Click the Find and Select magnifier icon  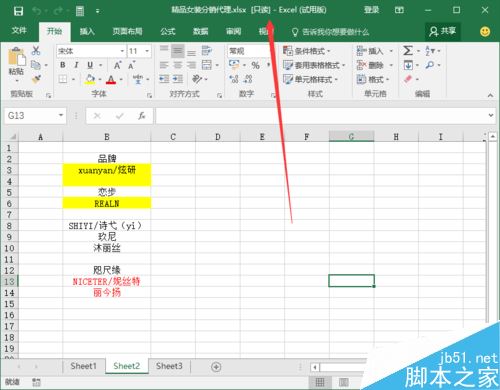(x=430, y=65)
